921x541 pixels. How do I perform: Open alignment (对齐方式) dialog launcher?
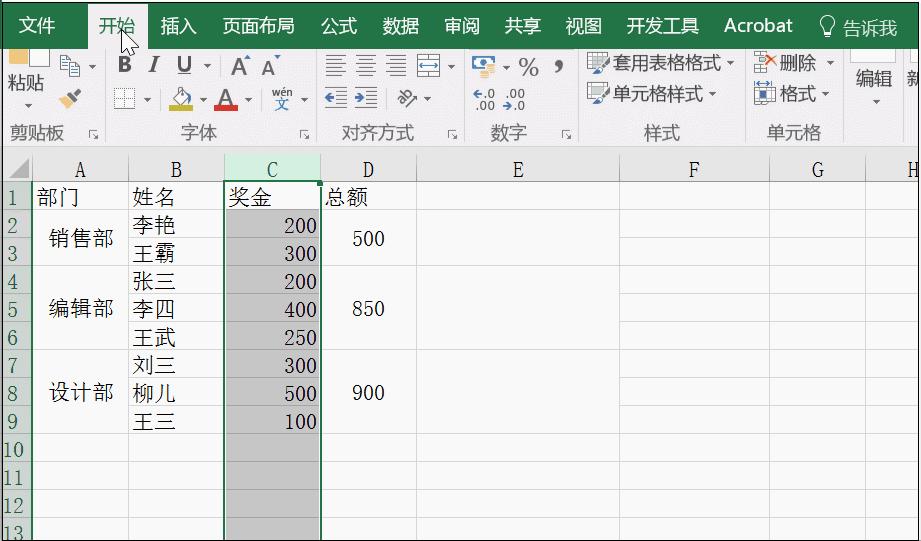click(452, 135)
